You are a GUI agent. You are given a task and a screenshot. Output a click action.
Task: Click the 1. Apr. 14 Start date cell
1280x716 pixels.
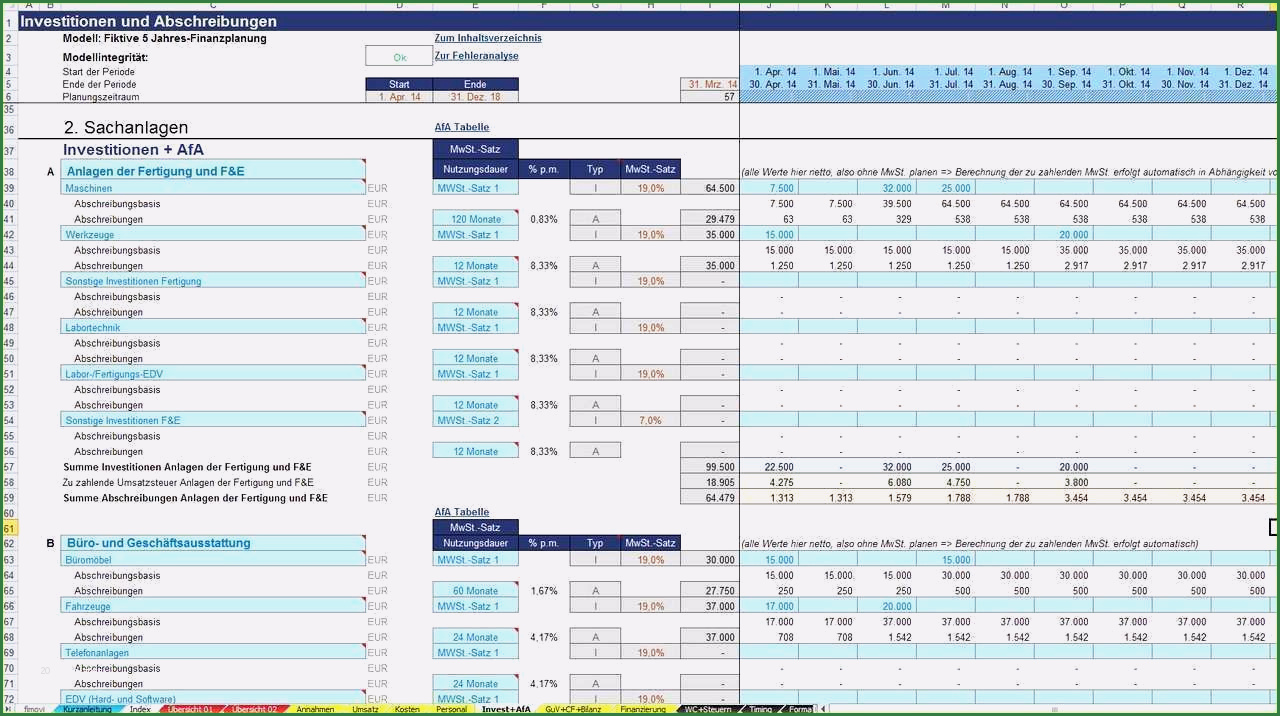[399, 97]
